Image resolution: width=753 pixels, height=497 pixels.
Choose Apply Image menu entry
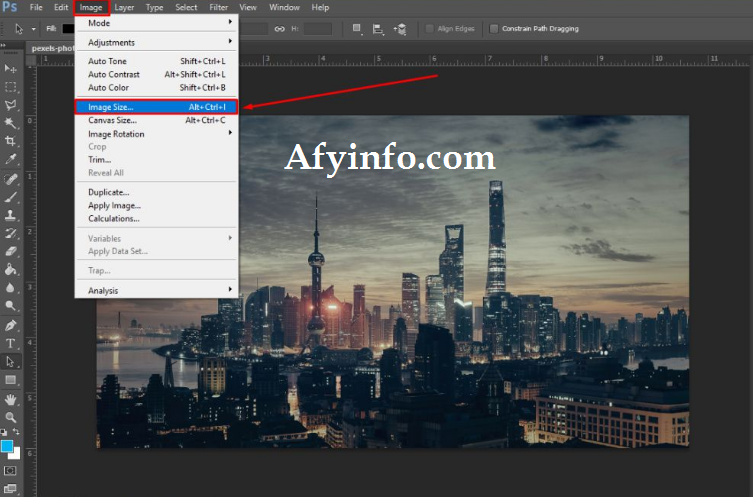157,206
